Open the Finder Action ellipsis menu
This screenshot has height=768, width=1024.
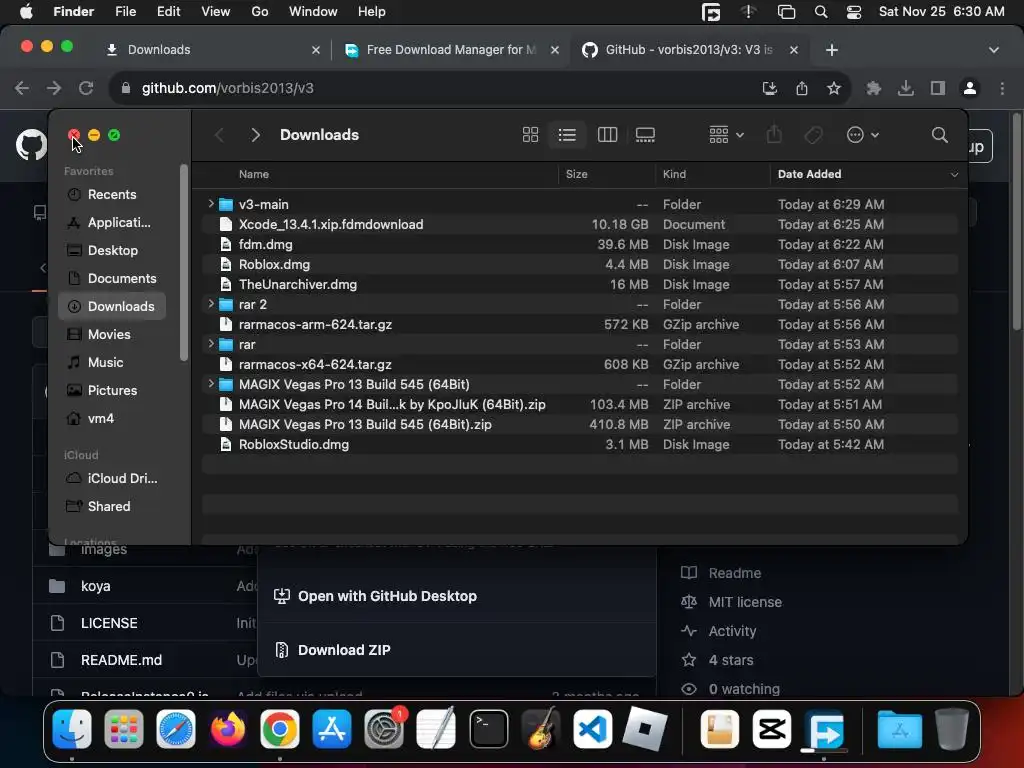tap(863, 135)
